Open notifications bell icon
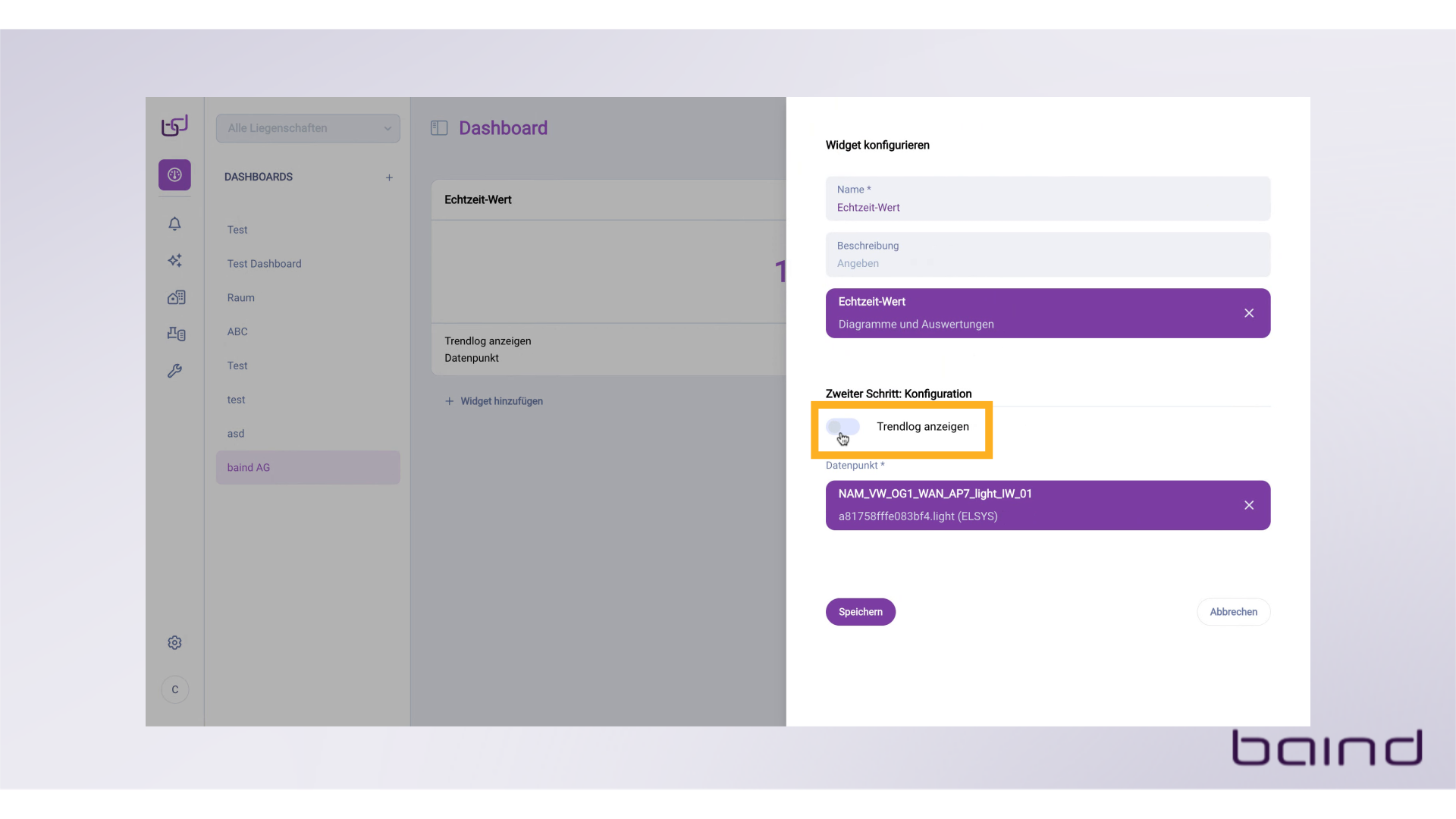The image size is (1456, 819). pyautogui.click(x=174, y=224)
